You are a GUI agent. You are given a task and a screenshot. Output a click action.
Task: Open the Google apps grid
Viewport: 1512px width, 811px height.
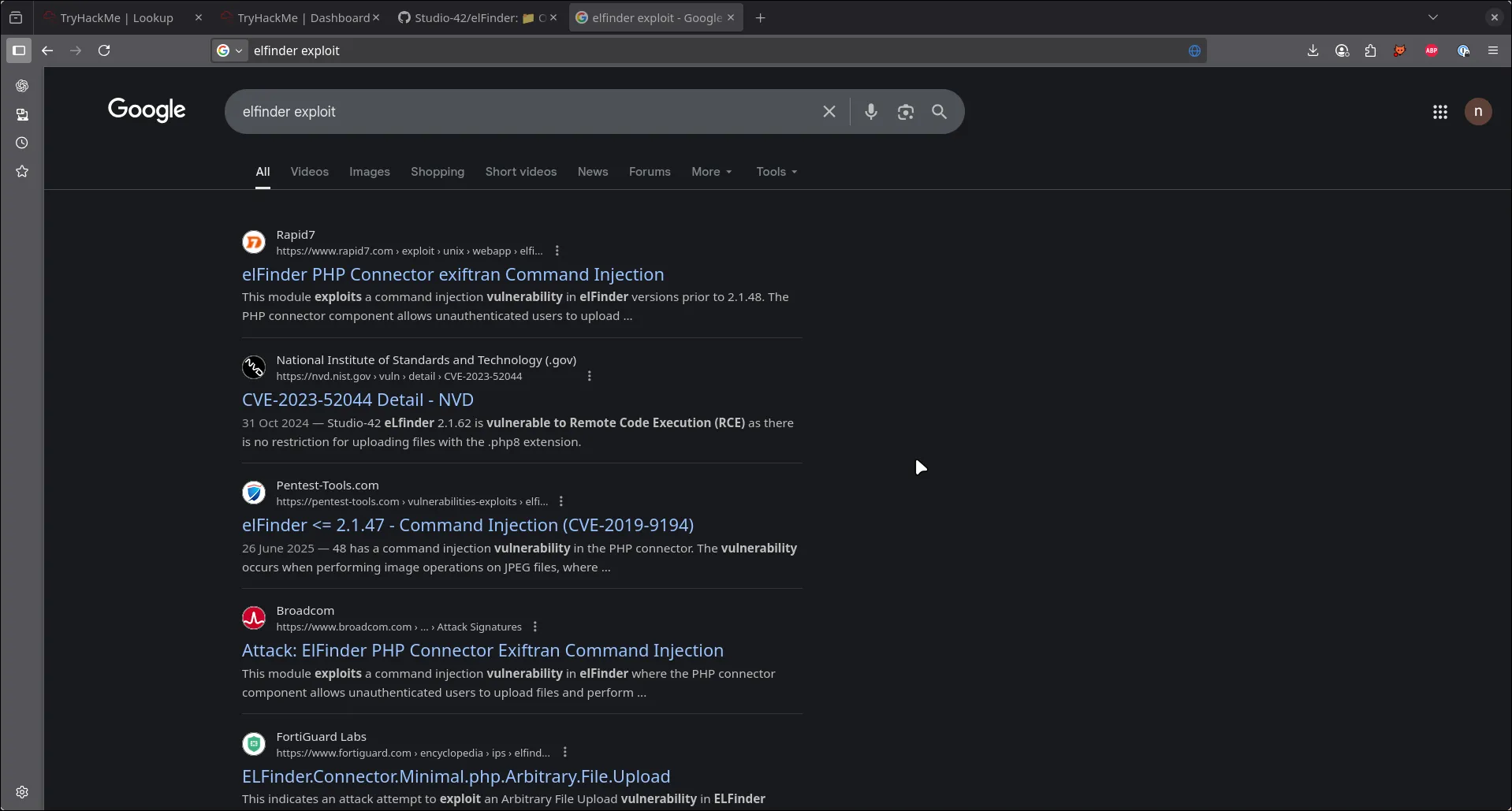click(x=1440, y=112)
